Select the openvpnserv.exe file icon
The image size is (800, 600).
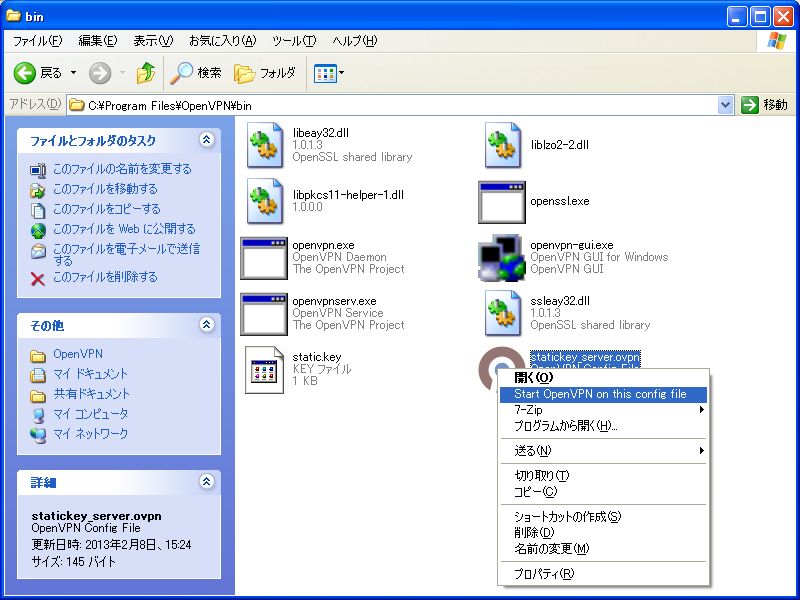(x=264, y=314)
